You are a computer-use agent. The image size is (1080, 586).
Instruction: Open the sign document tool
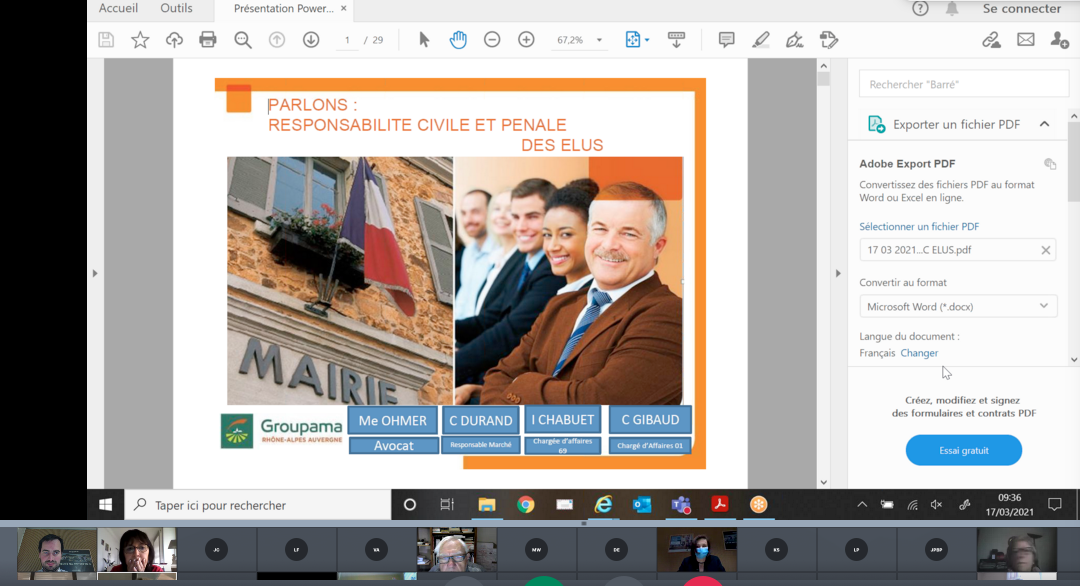pos(794,40)
